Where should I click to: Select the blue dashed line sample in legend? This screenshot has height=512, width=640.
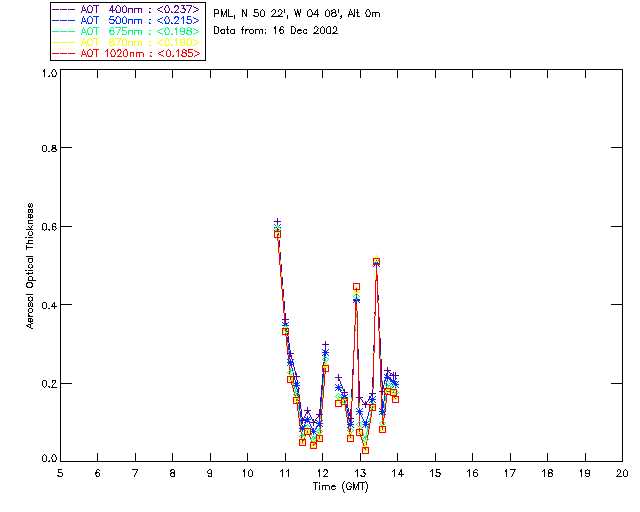click(64, 20)
